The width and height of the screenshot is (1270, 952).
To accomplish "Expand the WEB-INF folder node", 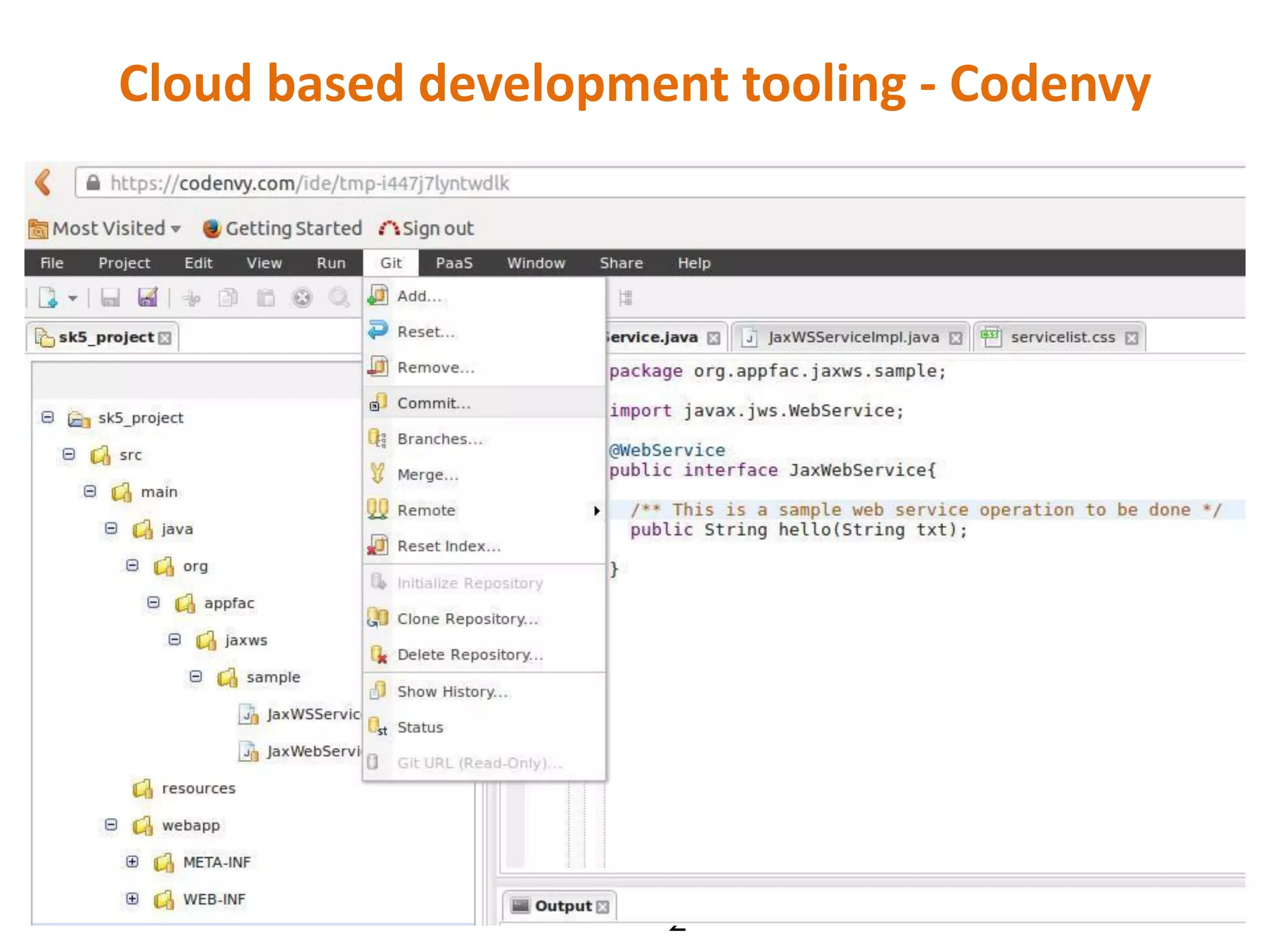I will pyautogui.click(x=132, y=898).
